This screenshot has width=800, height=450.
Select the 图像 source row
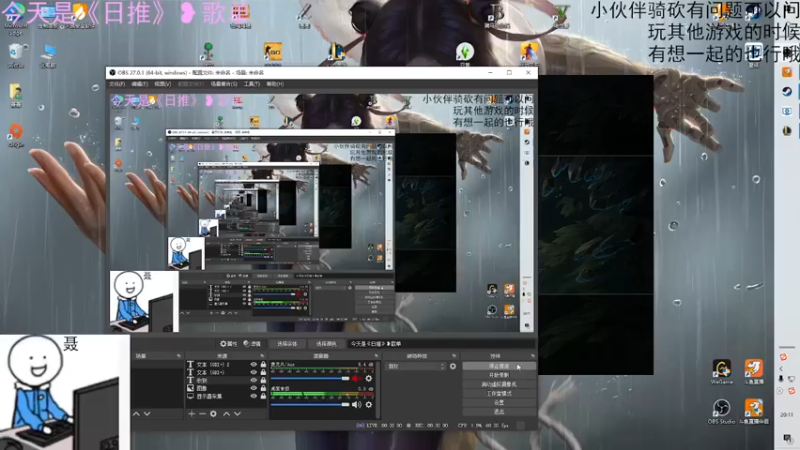(226, 388)
